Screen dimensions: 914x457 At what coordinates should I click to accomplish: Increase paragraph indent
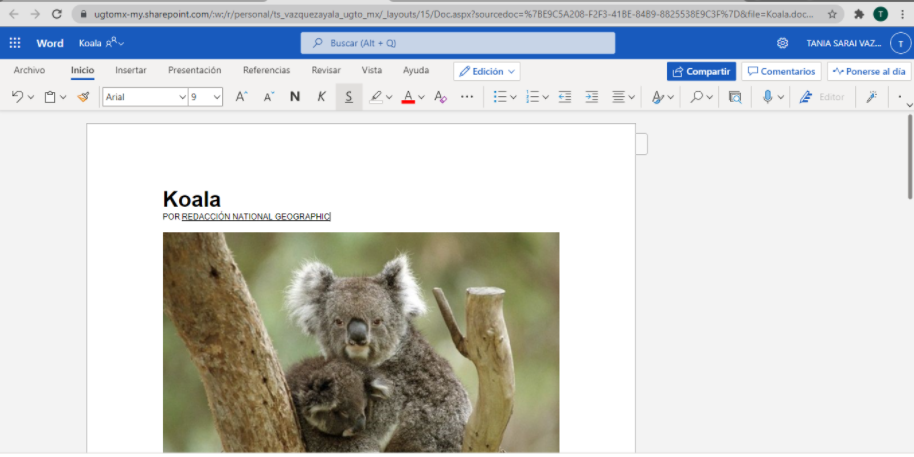point(592,97)
